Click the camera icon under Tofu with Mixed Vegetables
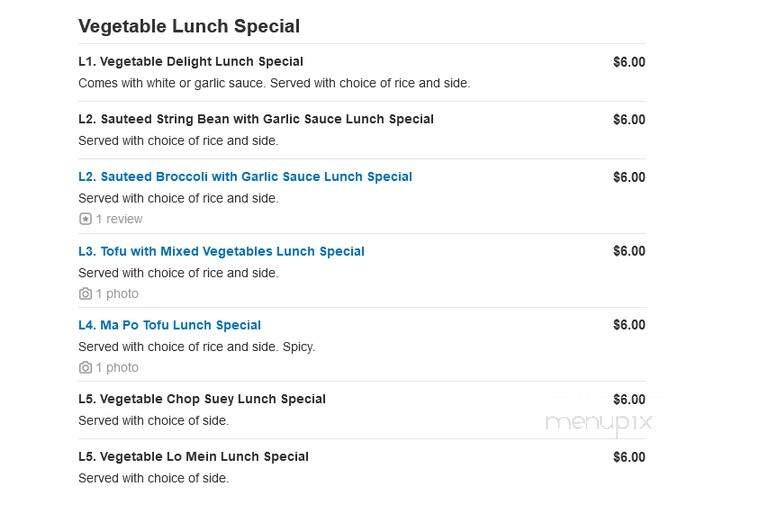Screen dimensions: 778x505 click(85, 294)
